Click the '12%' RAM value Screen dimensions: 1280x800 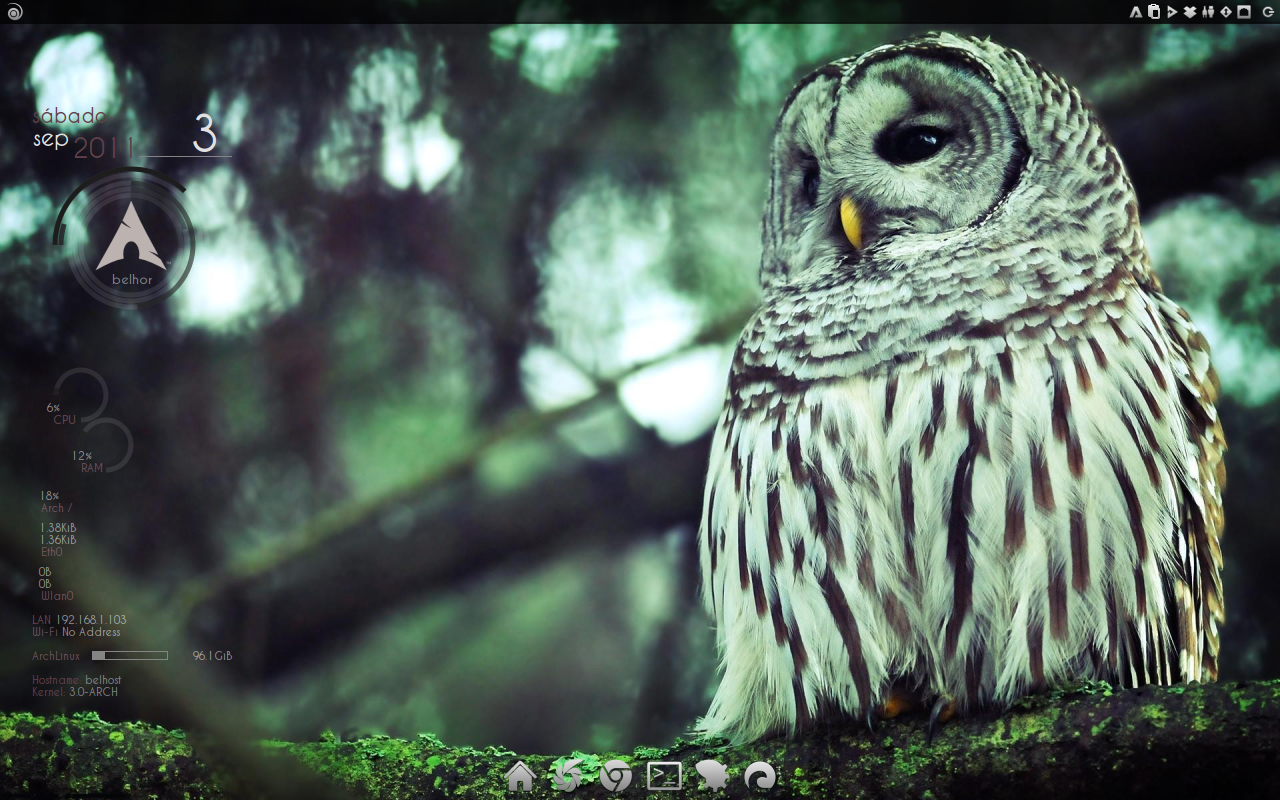click(82, 456)
